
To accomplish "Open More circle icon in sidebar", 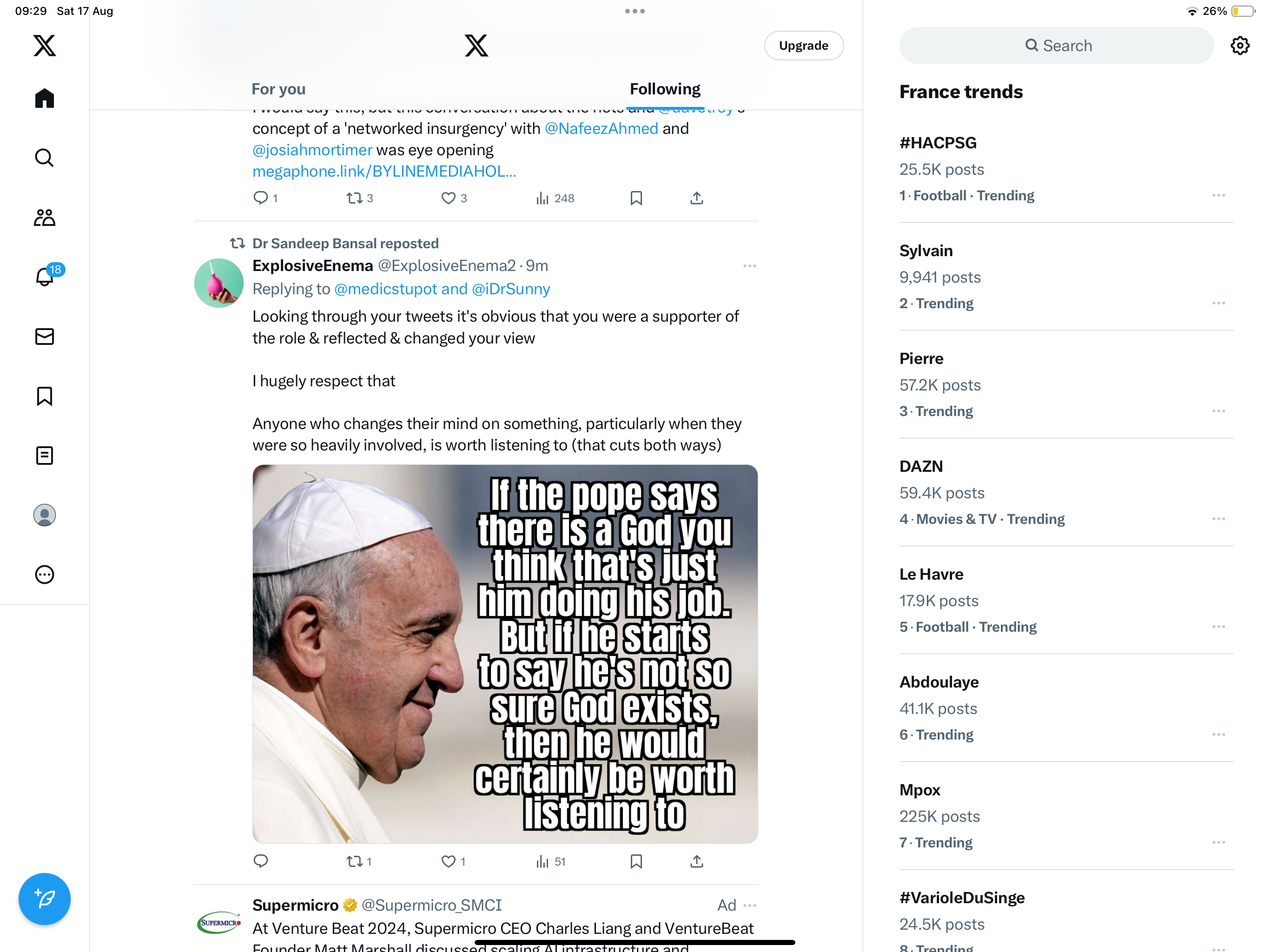I will (x=44, y=575).
